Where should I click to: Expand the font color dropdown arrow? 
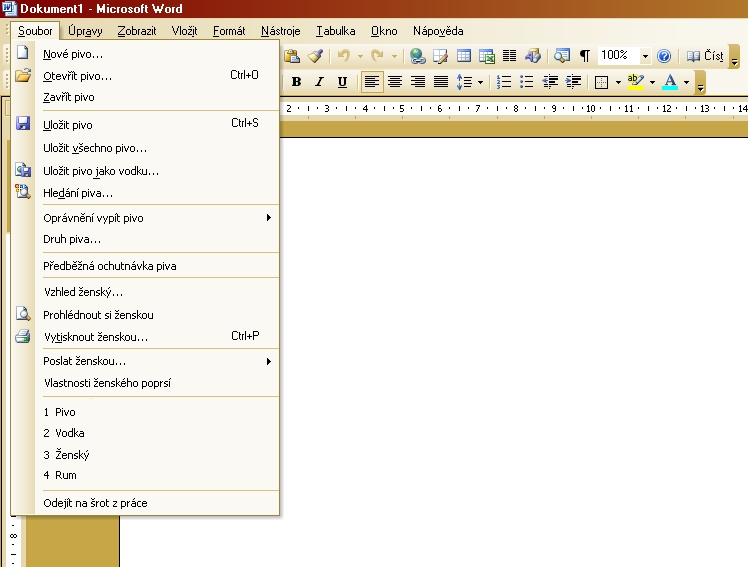686,82
